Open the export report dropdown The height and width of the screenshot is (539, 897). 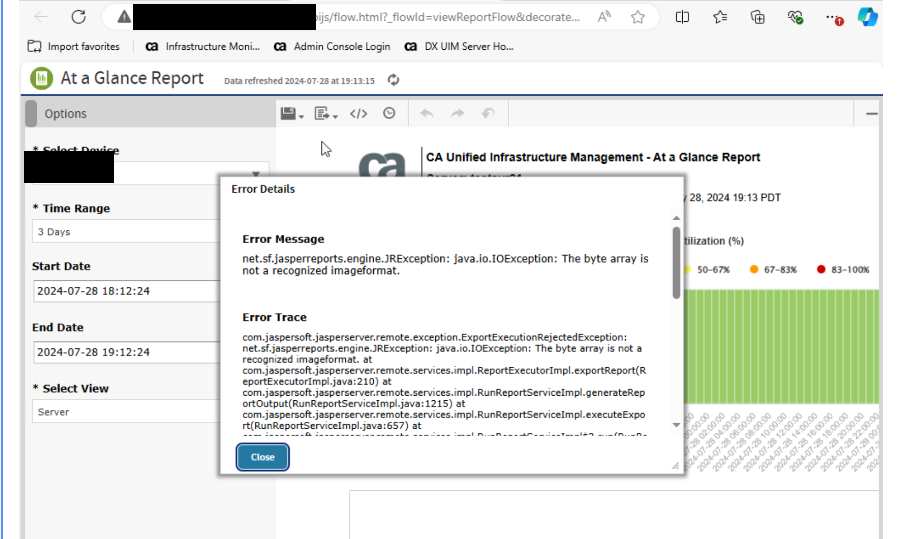(325, 114)
